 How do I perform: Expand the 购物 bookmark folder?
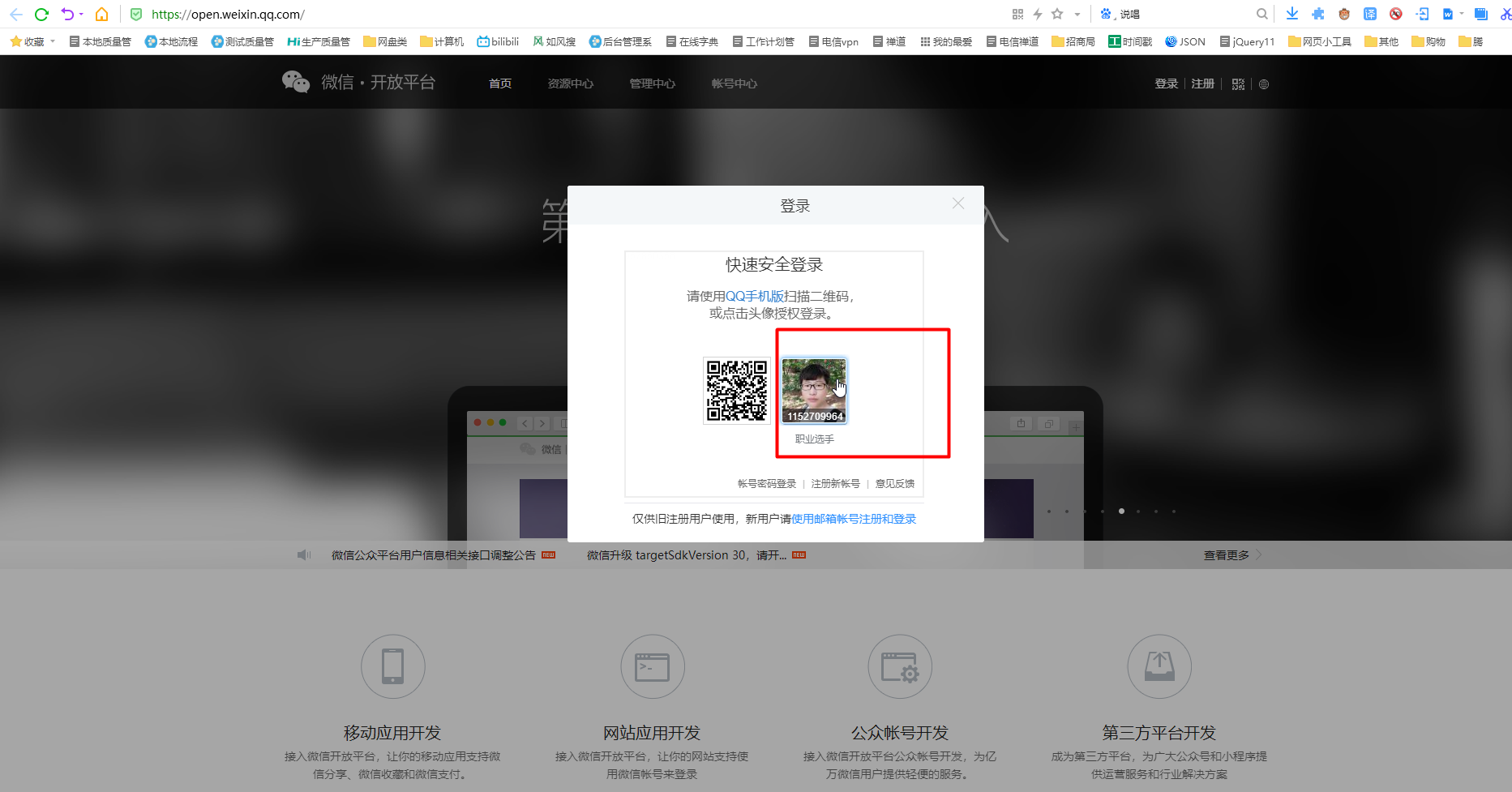tap(1428, 41)
